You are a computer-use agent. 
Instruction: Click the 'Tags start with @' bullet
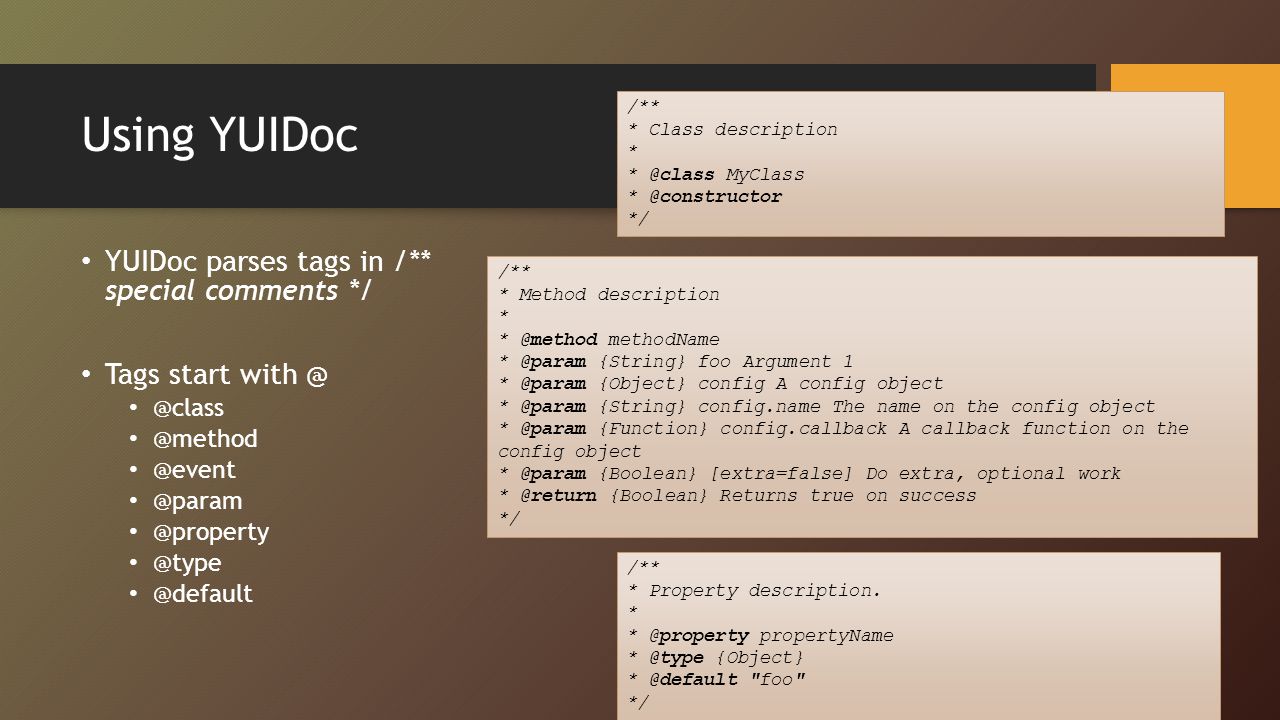tap(217, 374)
